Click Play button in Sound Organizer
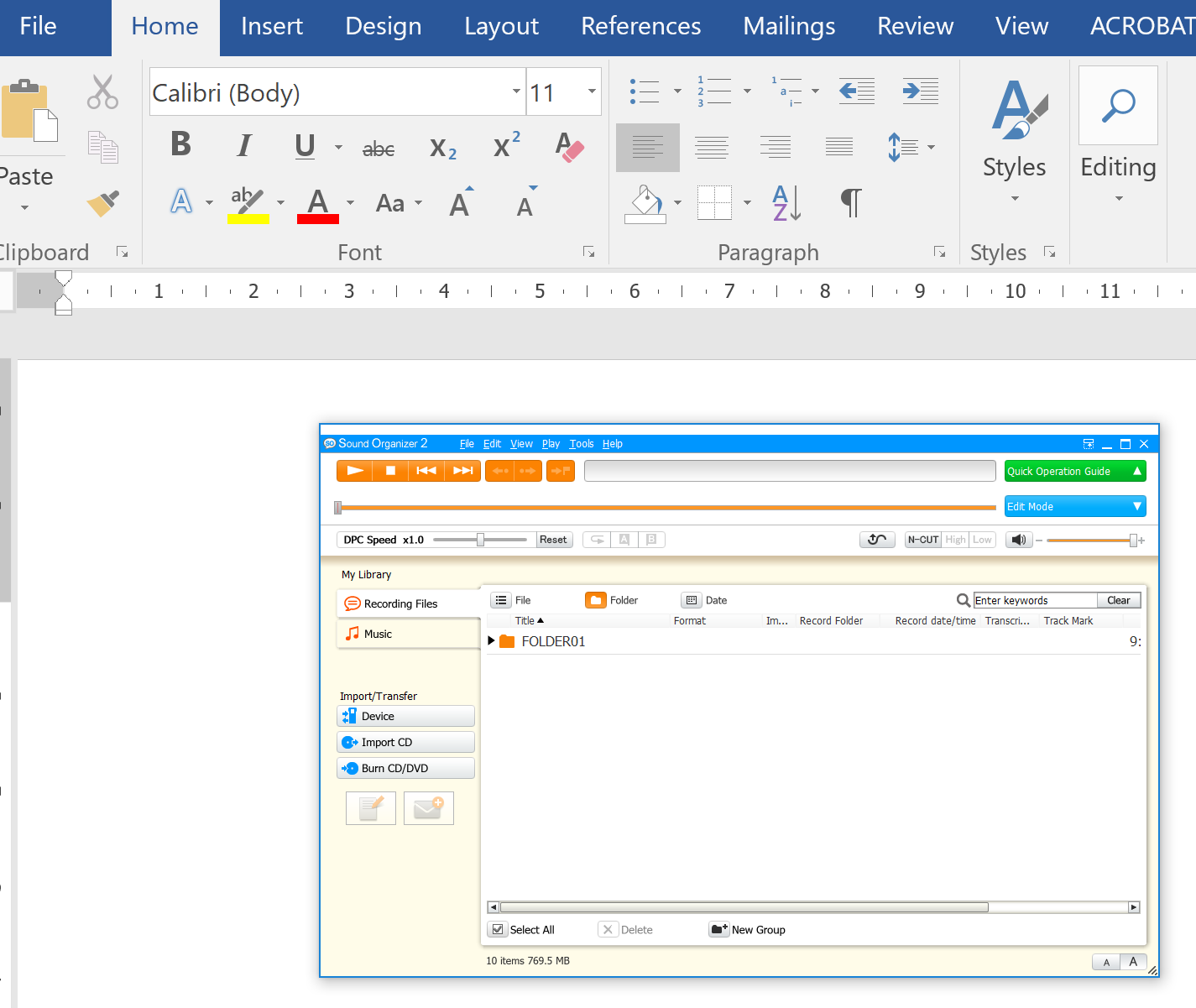1196x1008 pixels. 355,471
